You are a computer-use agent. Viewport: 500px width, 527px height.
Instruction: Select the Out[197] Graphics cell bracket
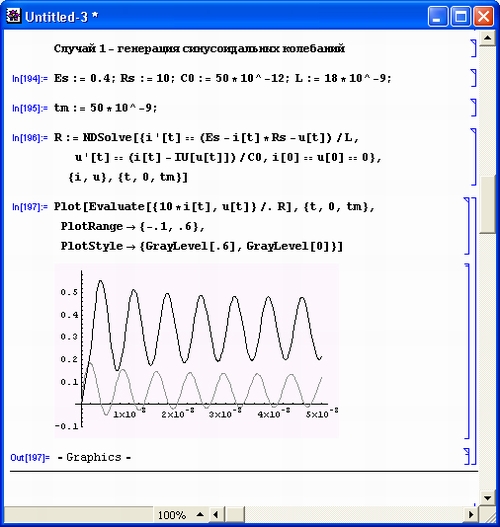[x=467, y=456]
